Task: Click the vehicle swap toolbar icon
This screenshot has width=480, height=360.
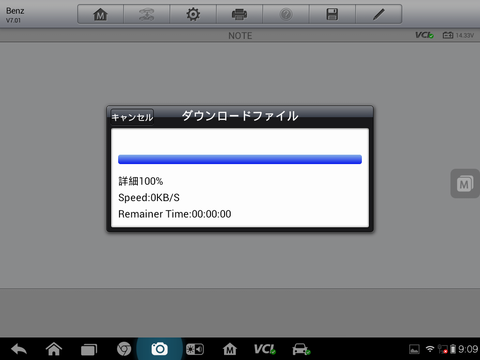Action: [x=147, y=14]
